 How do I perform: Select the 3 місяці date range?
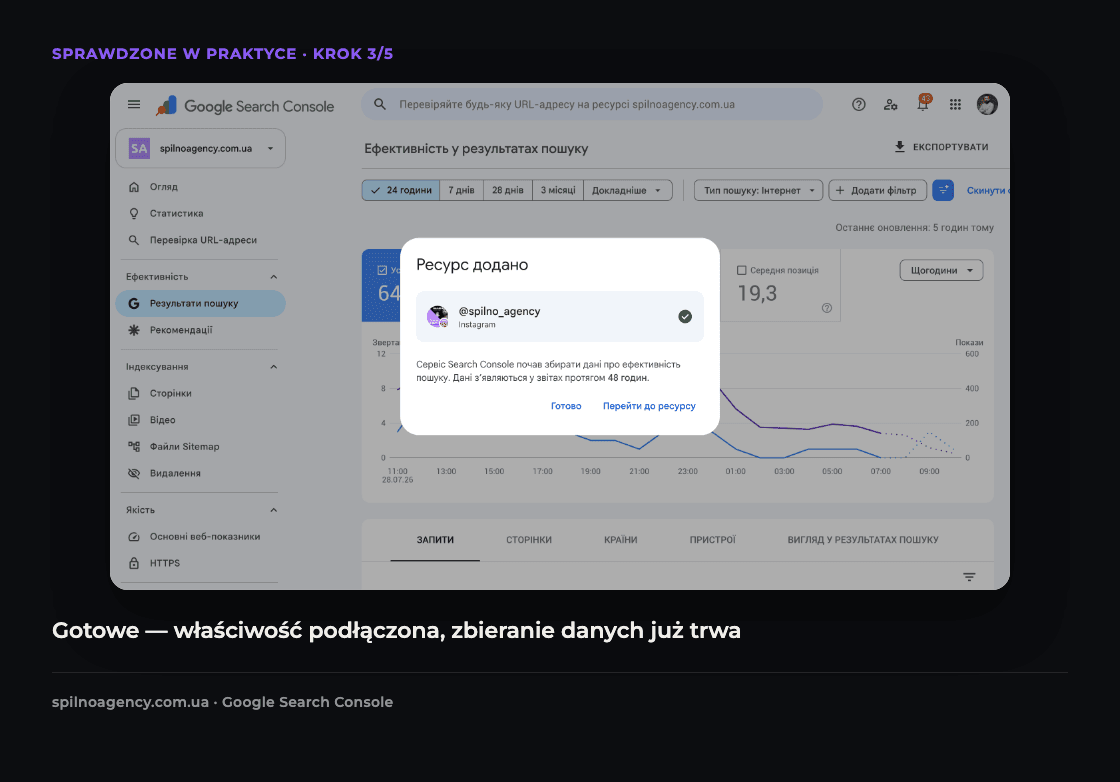point(558,190)
